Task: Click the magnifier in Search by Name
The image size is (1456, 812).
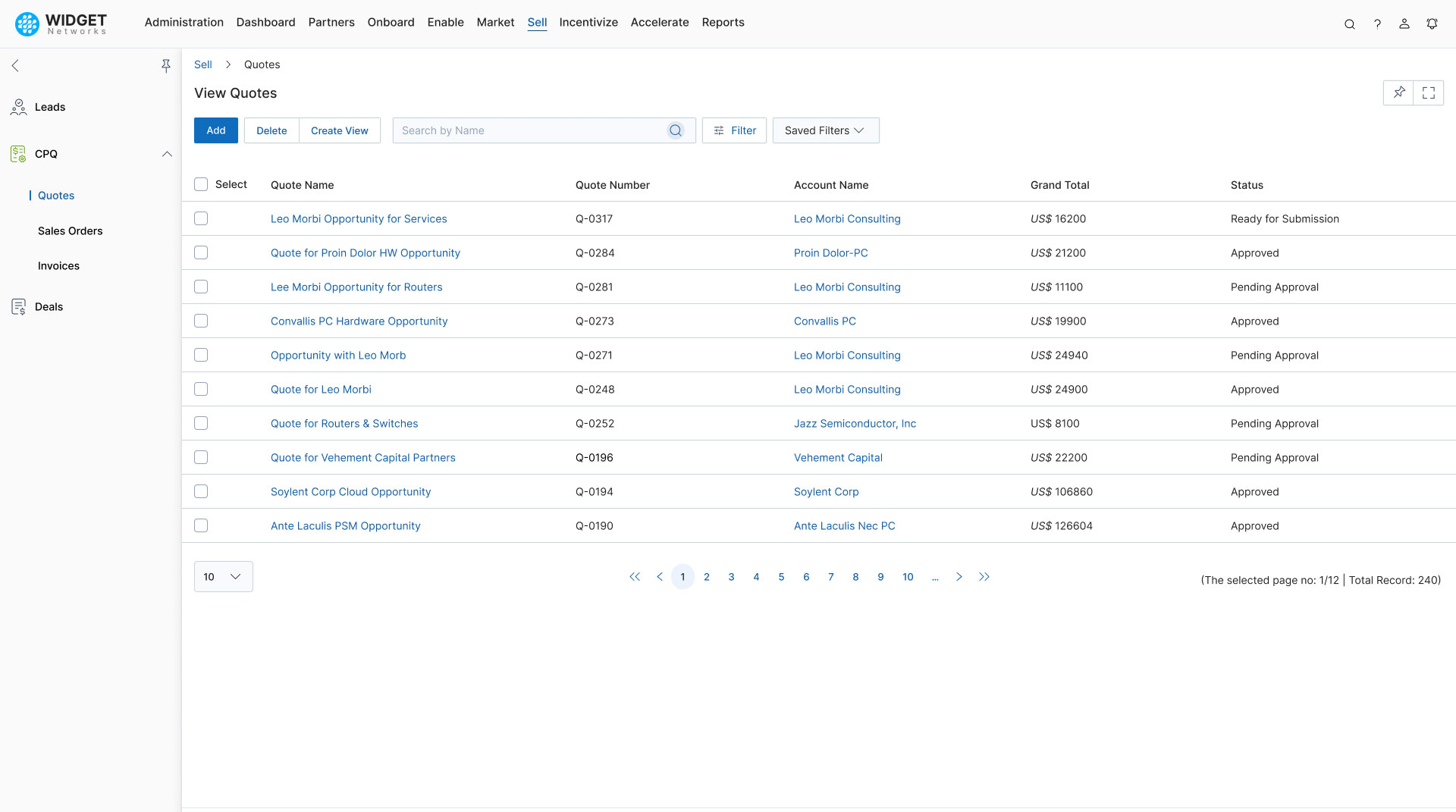Action: [676, 130]
